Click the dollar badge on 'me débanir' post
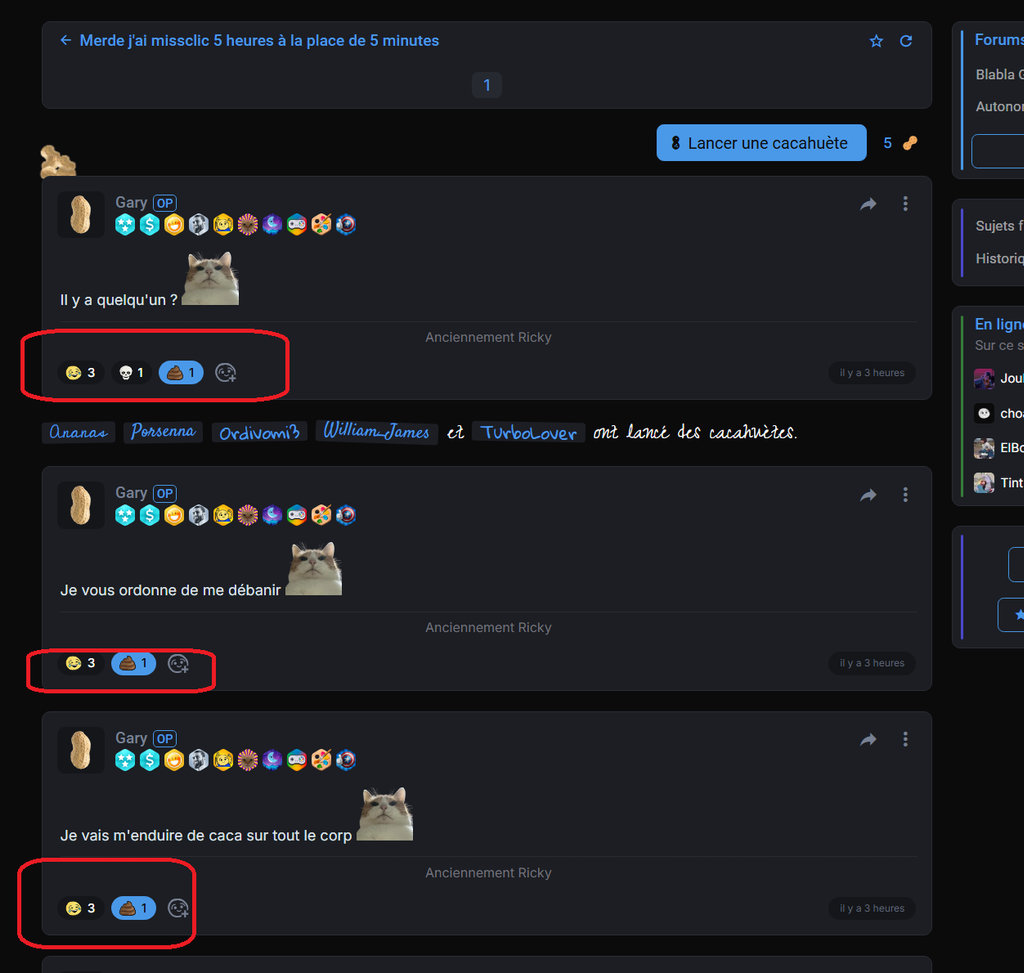1024x973 pixels. point(150,515)
